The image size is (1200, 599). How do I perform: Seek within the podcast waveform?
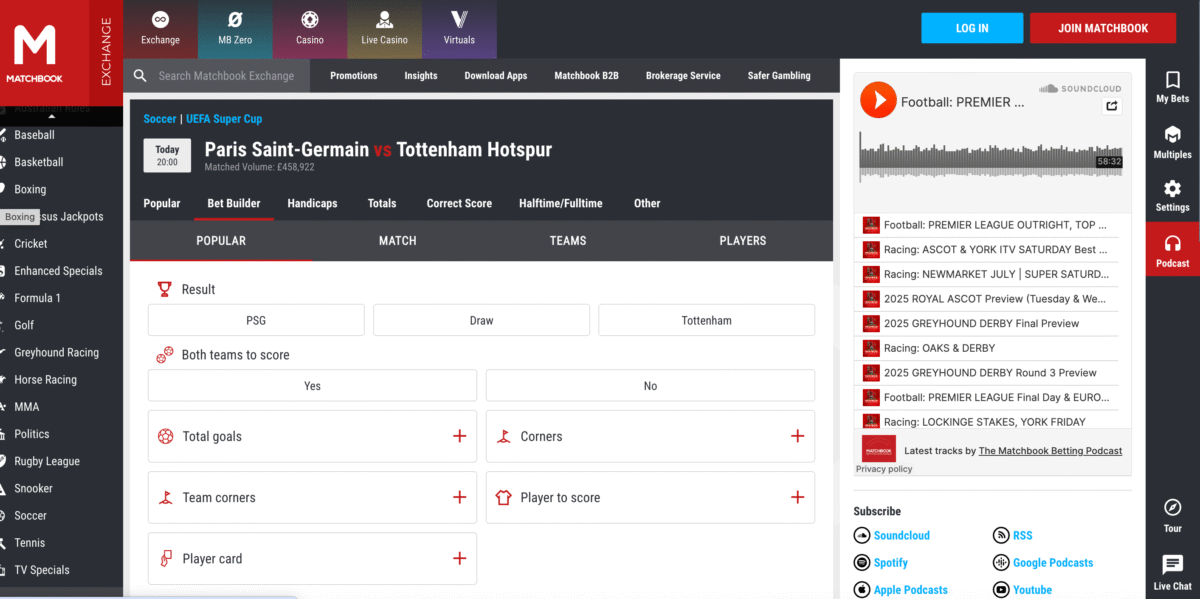click(x=990, y=155)
